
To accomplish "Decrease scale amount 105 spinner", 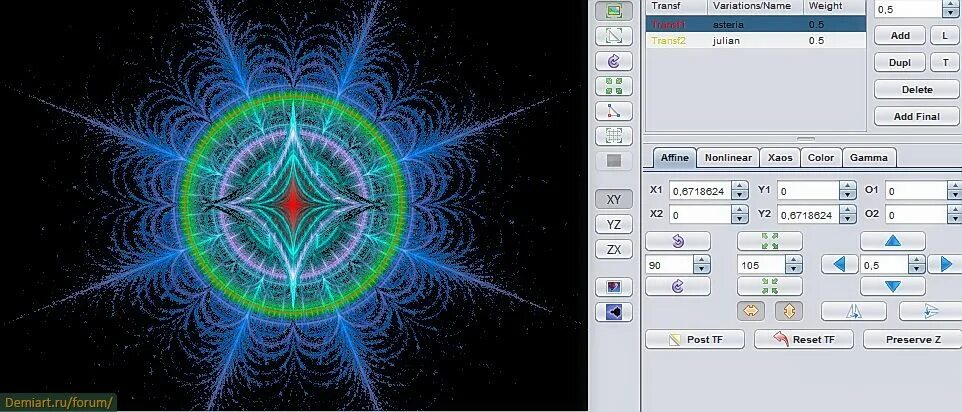I will click(795, 269).
